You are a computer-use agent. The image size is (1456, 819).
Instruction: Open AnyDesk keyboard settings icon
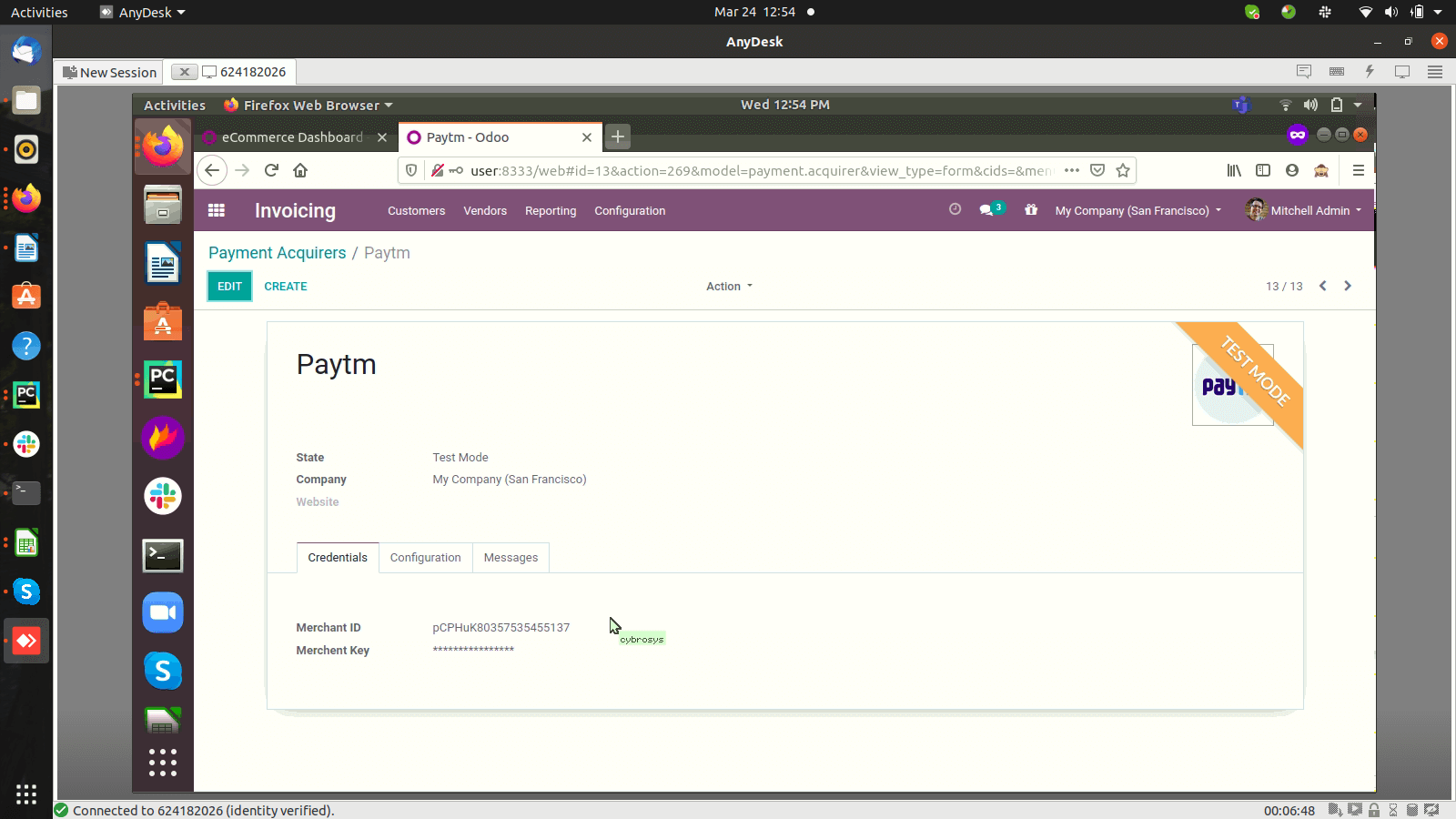click(x=1337, y=71)
